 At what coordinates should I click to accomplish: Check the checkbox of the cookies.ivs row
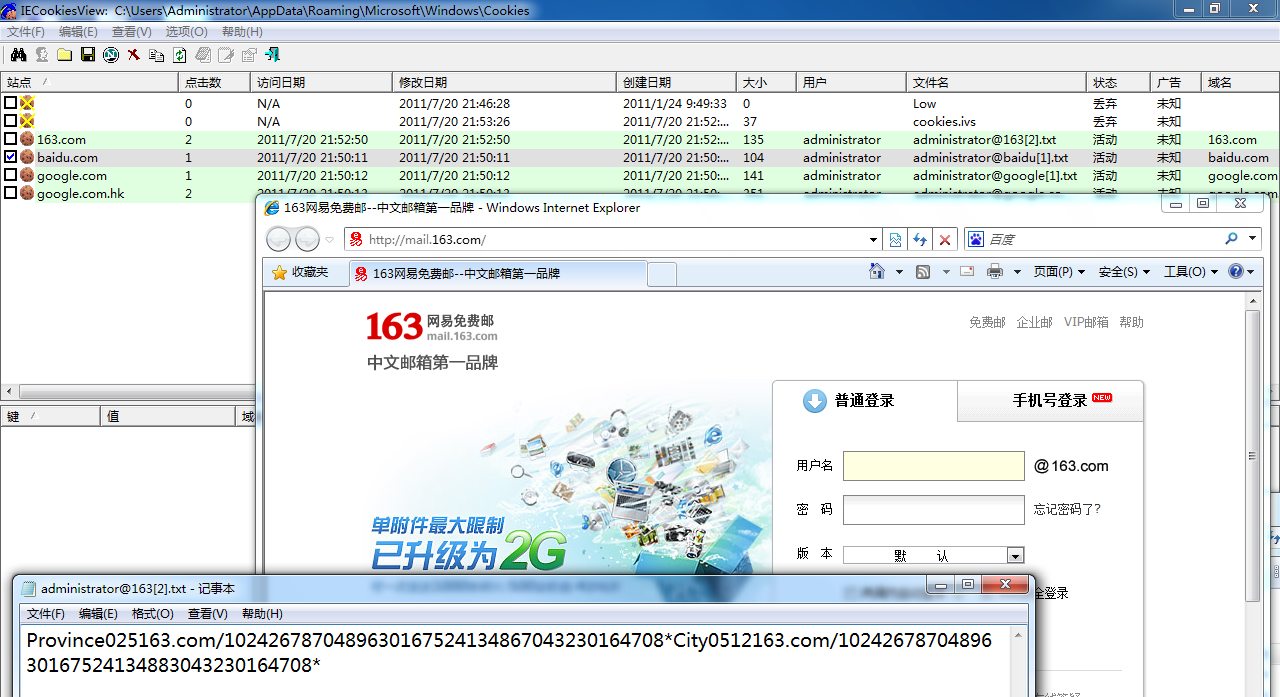[x=10, y=121]
